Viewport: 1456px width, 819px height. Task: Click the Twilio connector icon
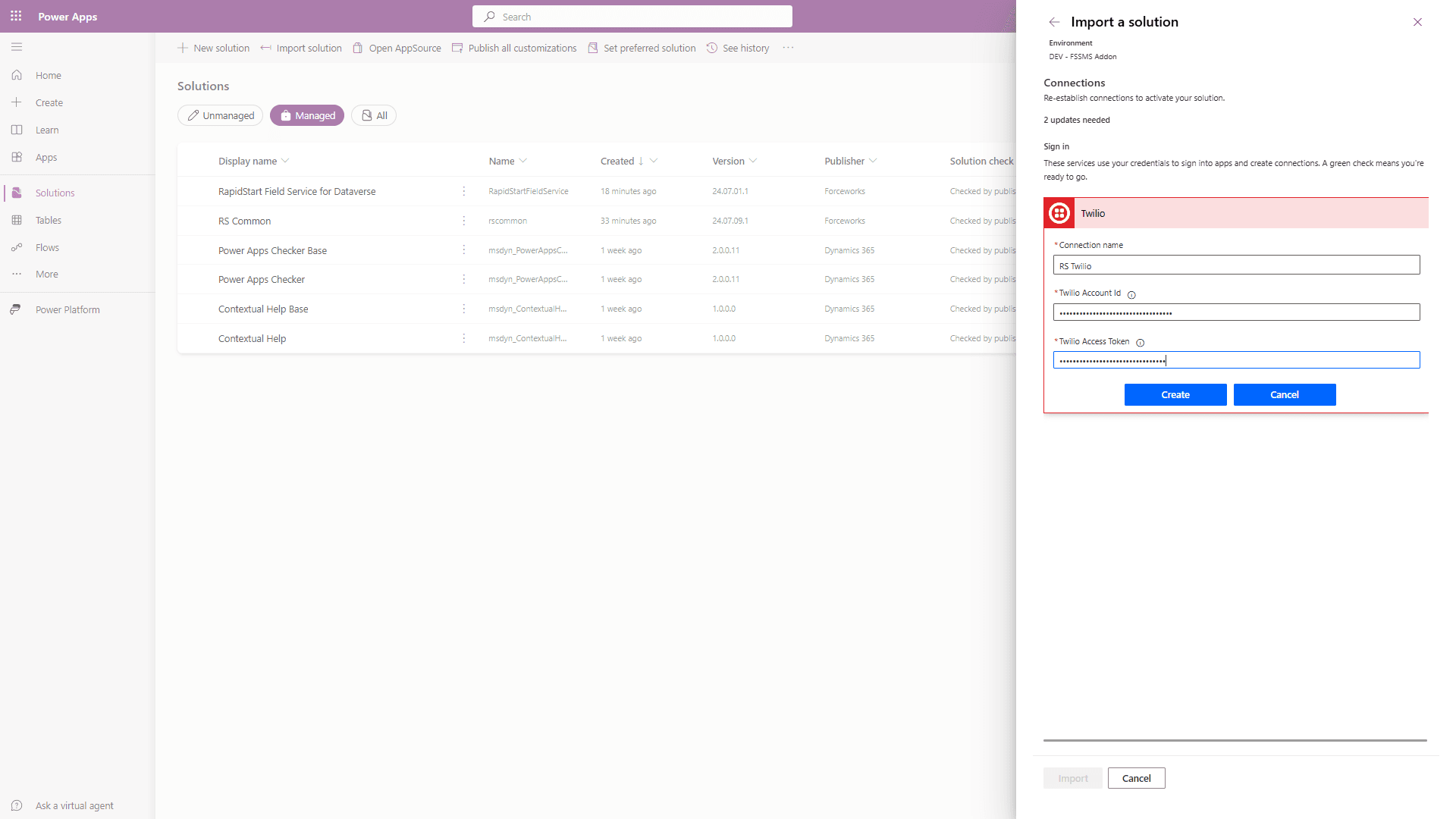(1059, 213)
